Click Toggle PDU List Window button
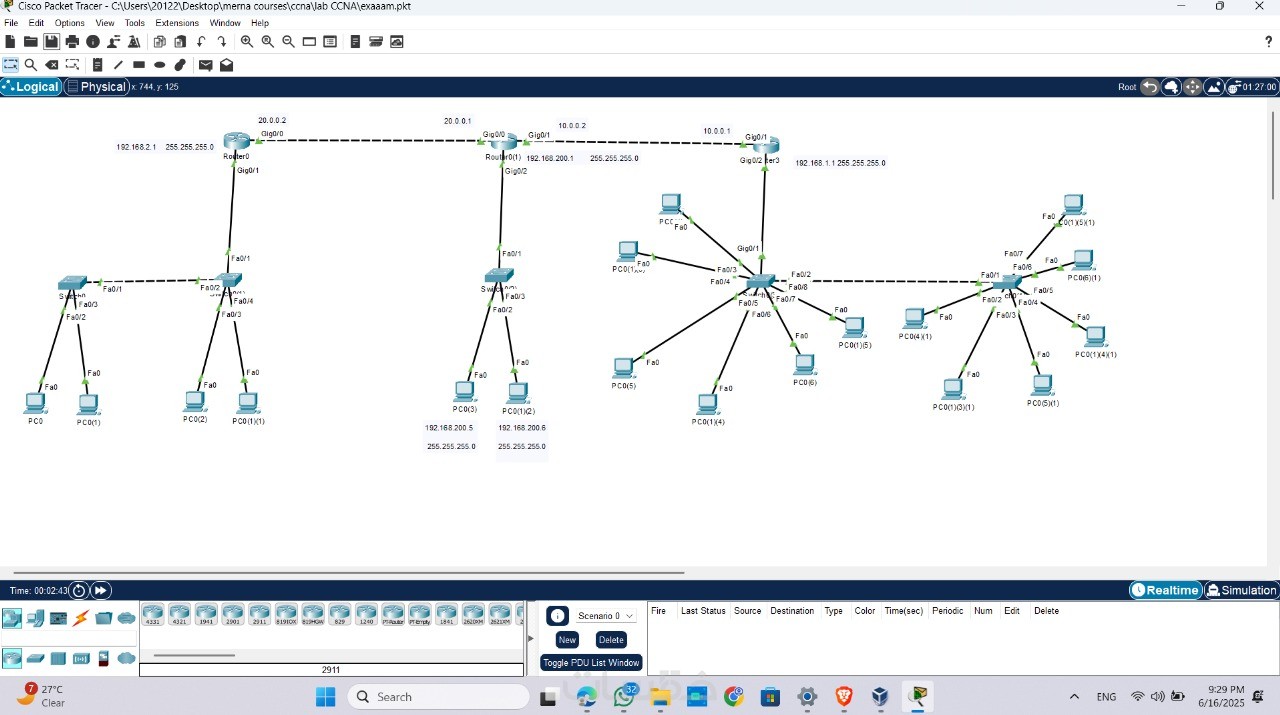The width and height of the screenshot is (1280, 715). pyautogui.click(x=591, y=663)
